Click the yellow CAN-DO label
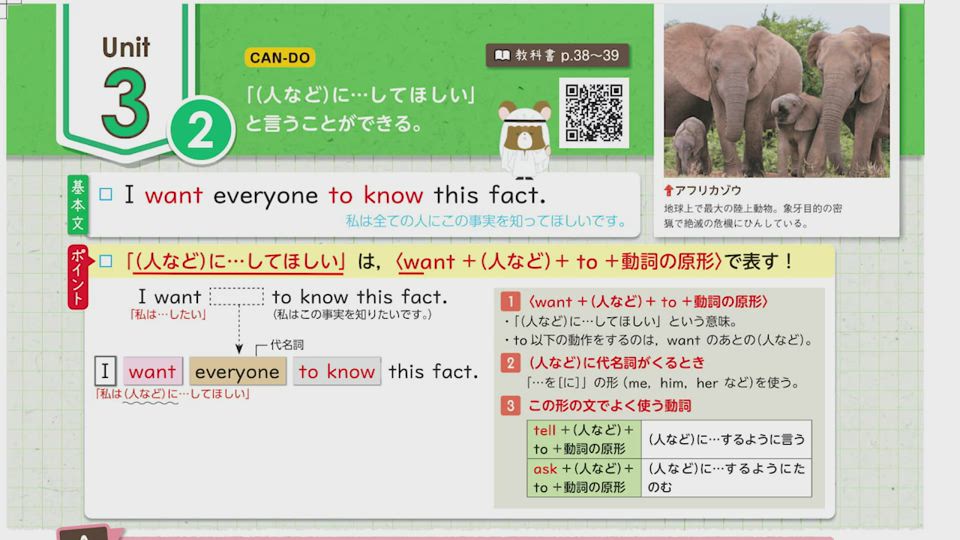 279,58
